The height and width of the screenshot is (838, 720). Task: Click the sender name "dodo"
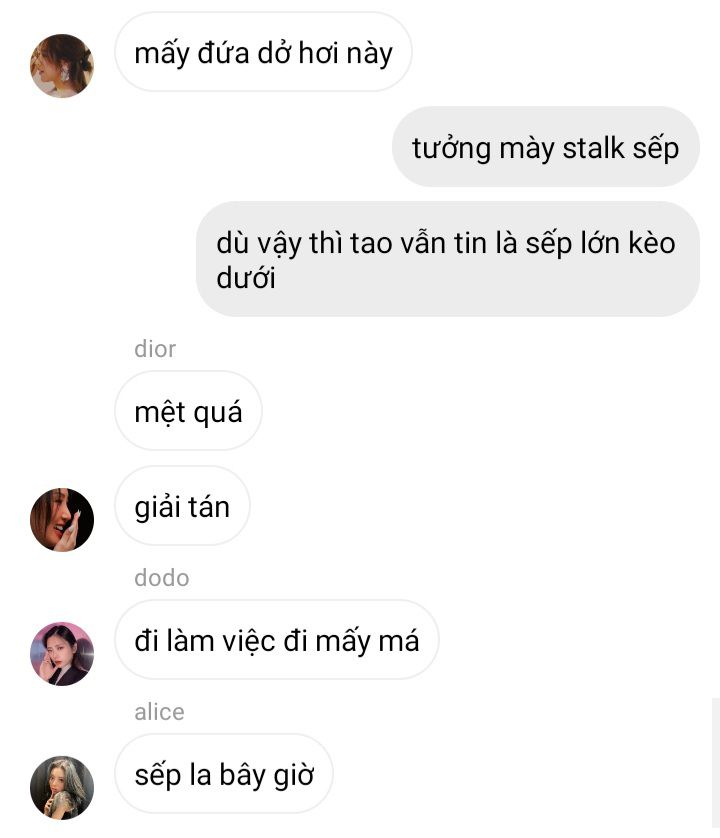coord(161,578)
